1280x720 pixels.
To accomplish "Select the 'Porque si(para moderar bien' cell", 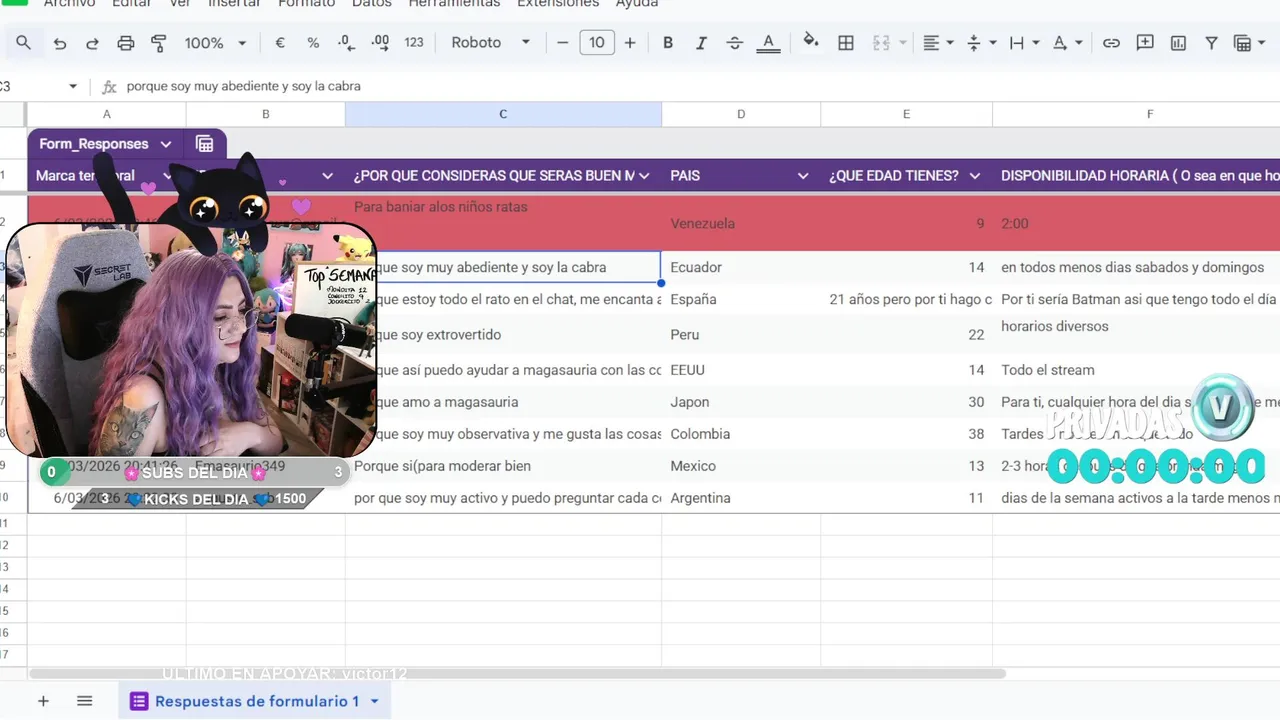I will 503,466.
